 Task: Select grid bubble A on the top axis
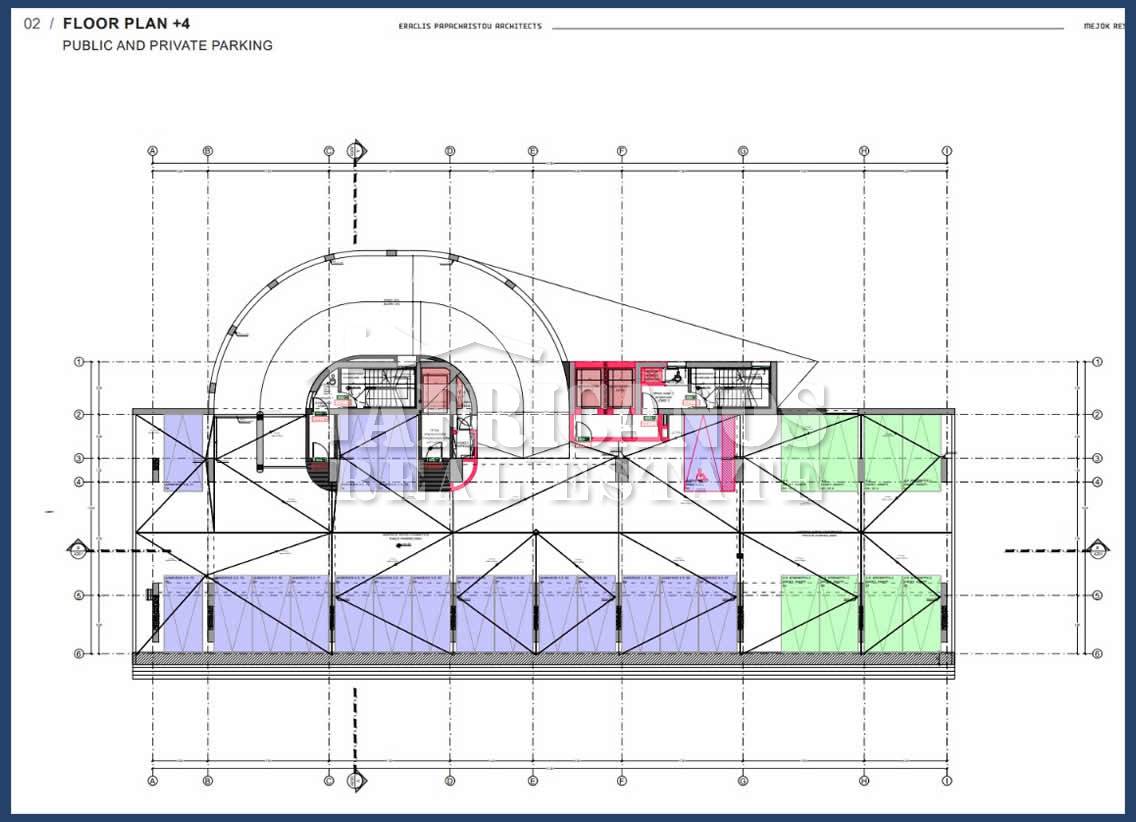[153, 151]
